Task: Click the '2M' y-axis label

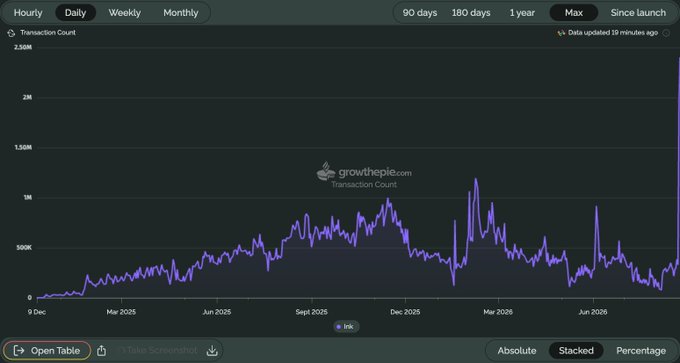Action: pos(28,98)
